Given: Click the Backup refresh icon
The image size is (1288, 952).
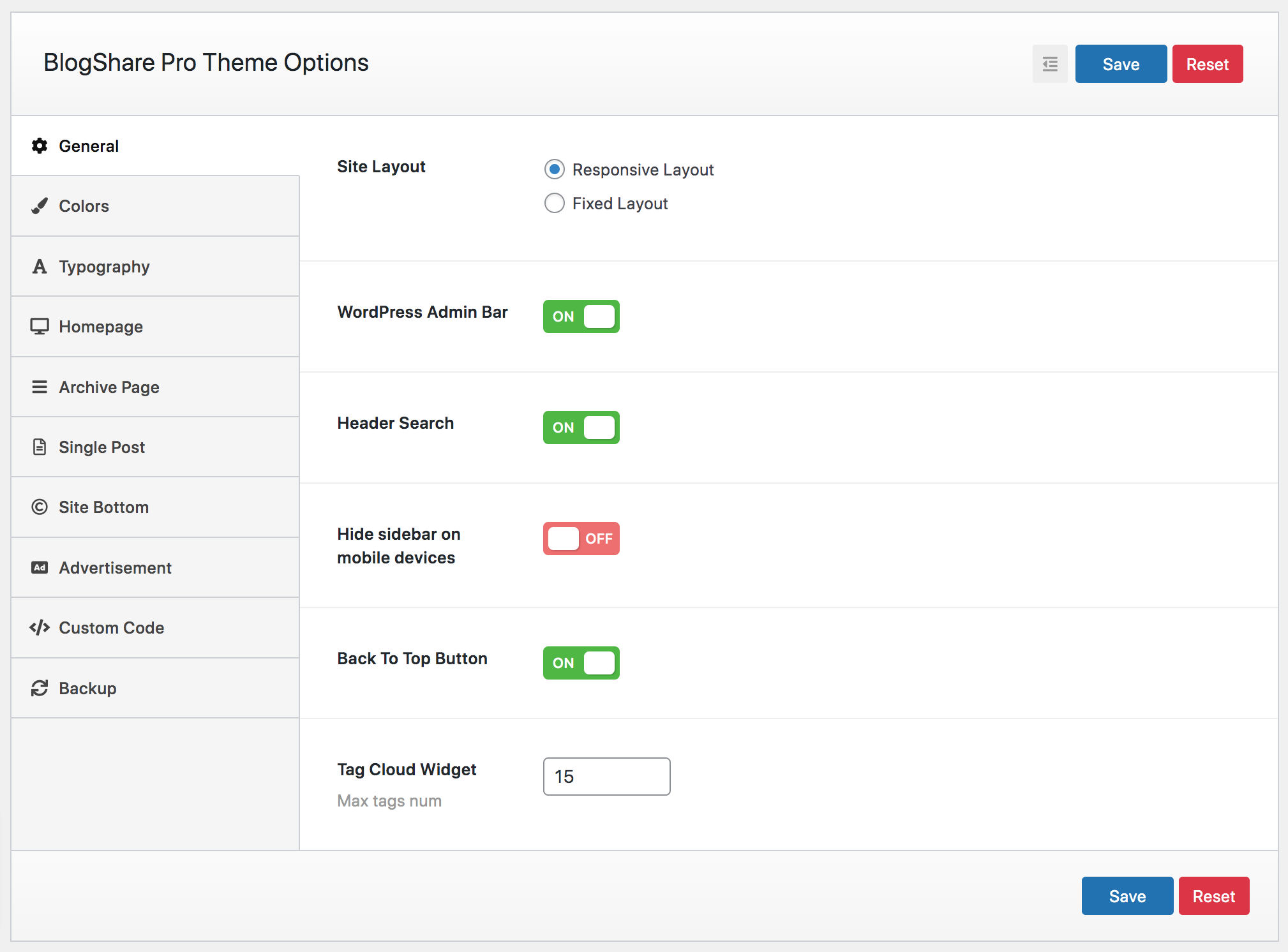Looking at the screenshot, I should [x=39, y=688].
